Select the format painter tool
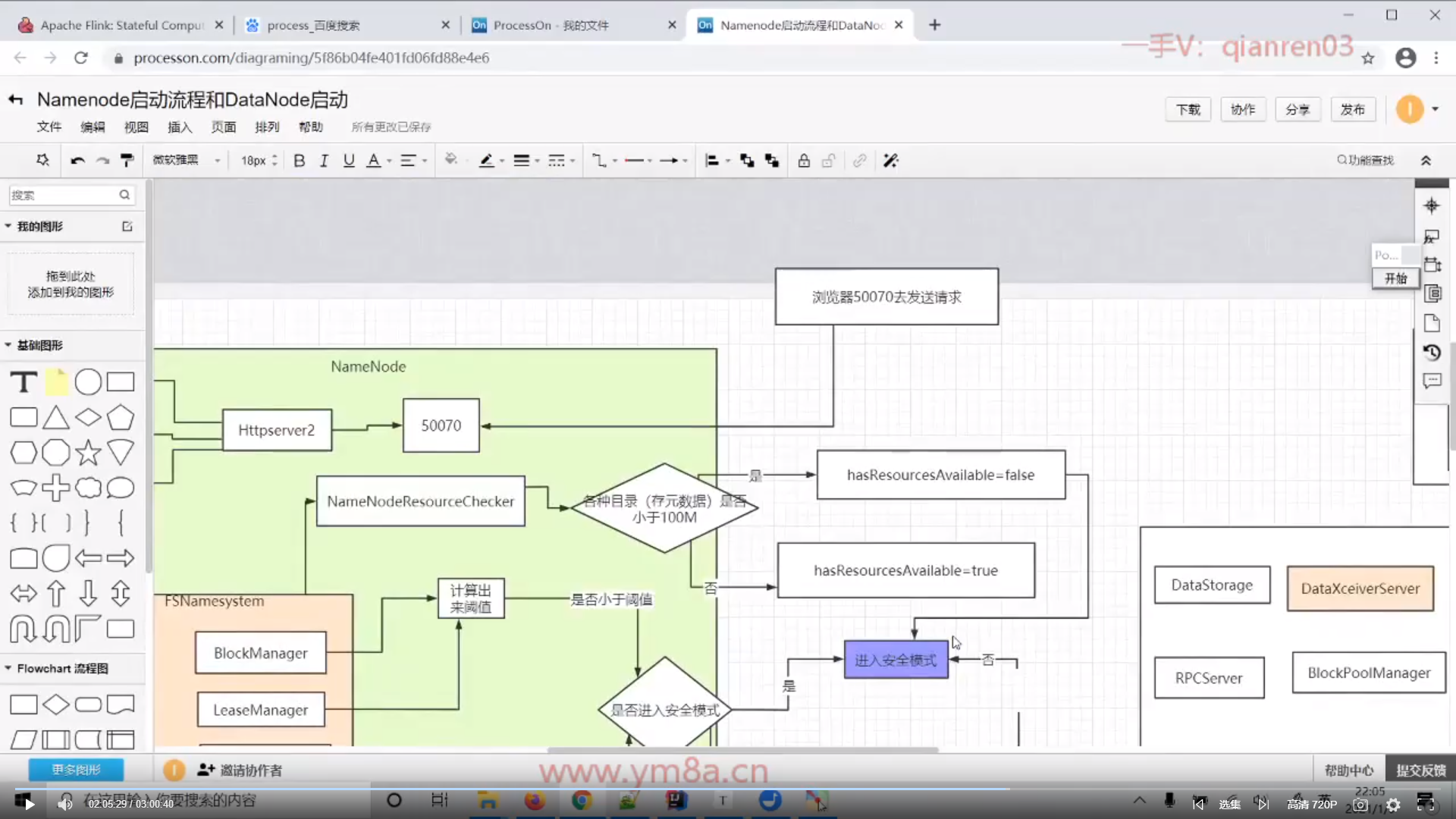Image resolution: width=1456 pixels, height=819 pixels. (x=127, y=160)
